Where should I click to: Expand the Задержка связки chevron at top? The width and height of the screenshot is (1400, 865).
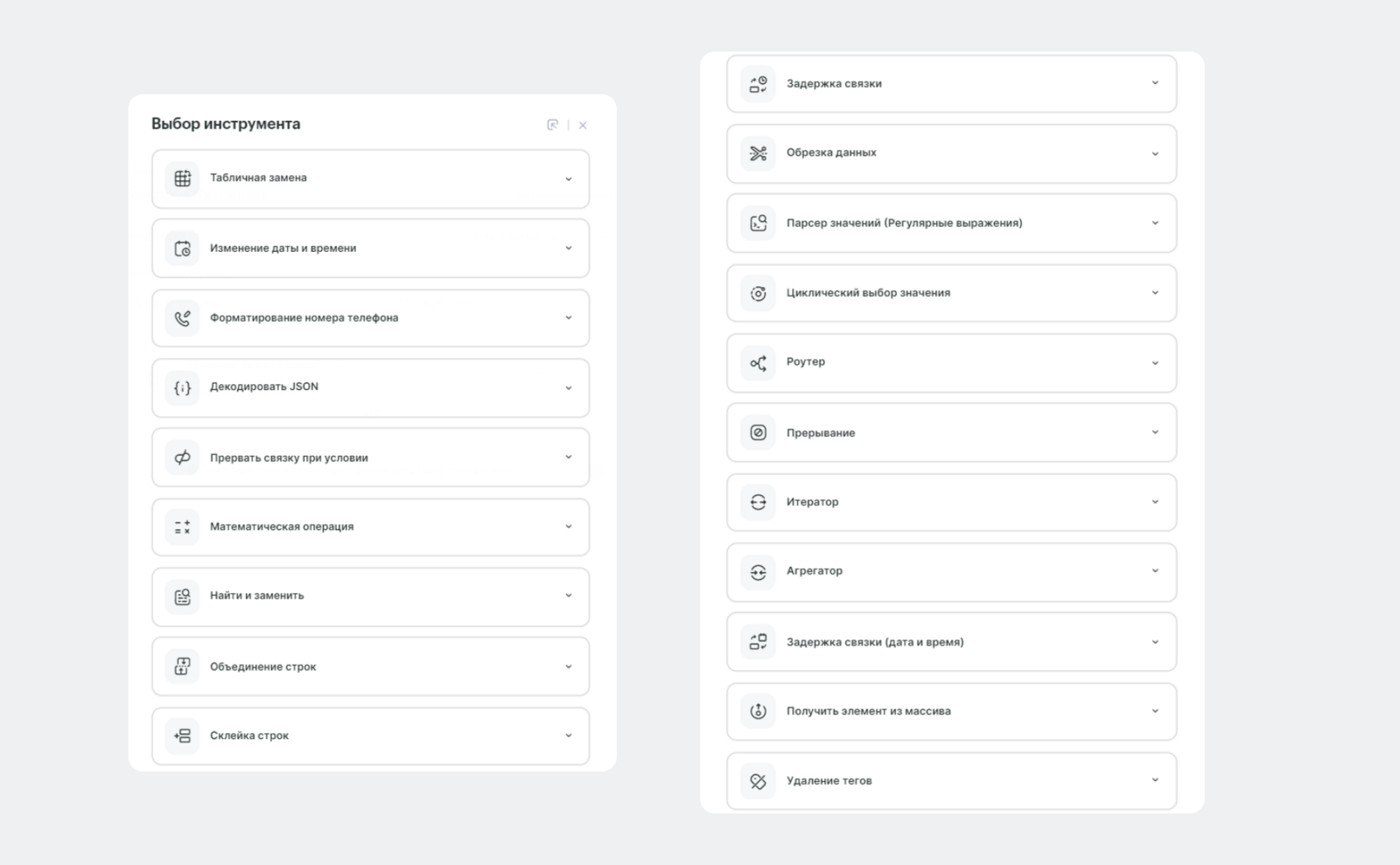(x=1154, y=83)
